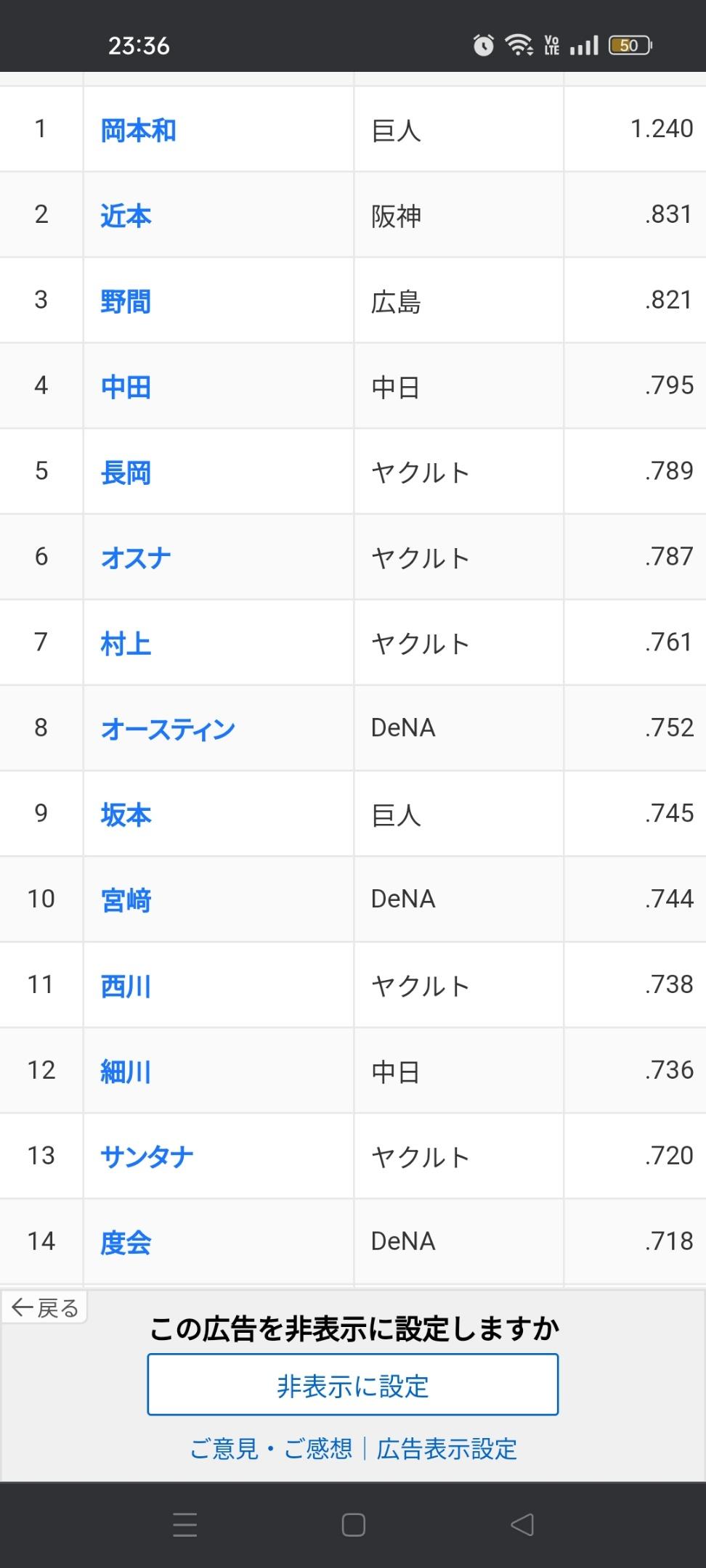706x1568 pixels.
Task: Open the ご意見・ご感想 link
Action: click(271, 1449)
